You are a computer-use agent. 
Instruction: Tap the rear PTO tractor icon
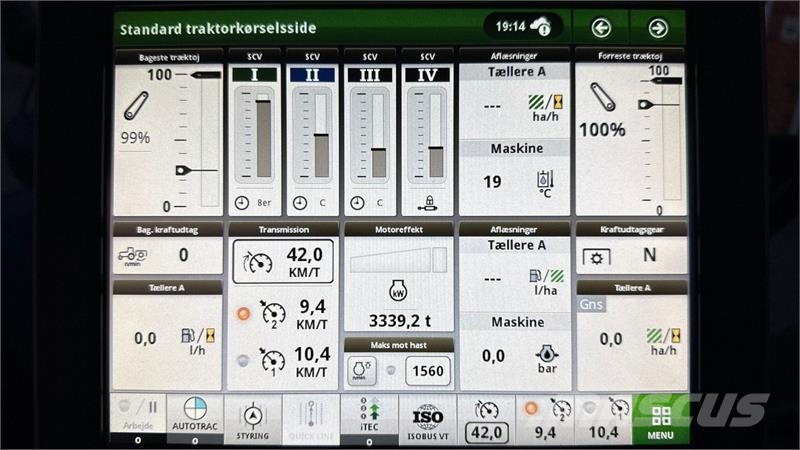click(x=132, y=256)
